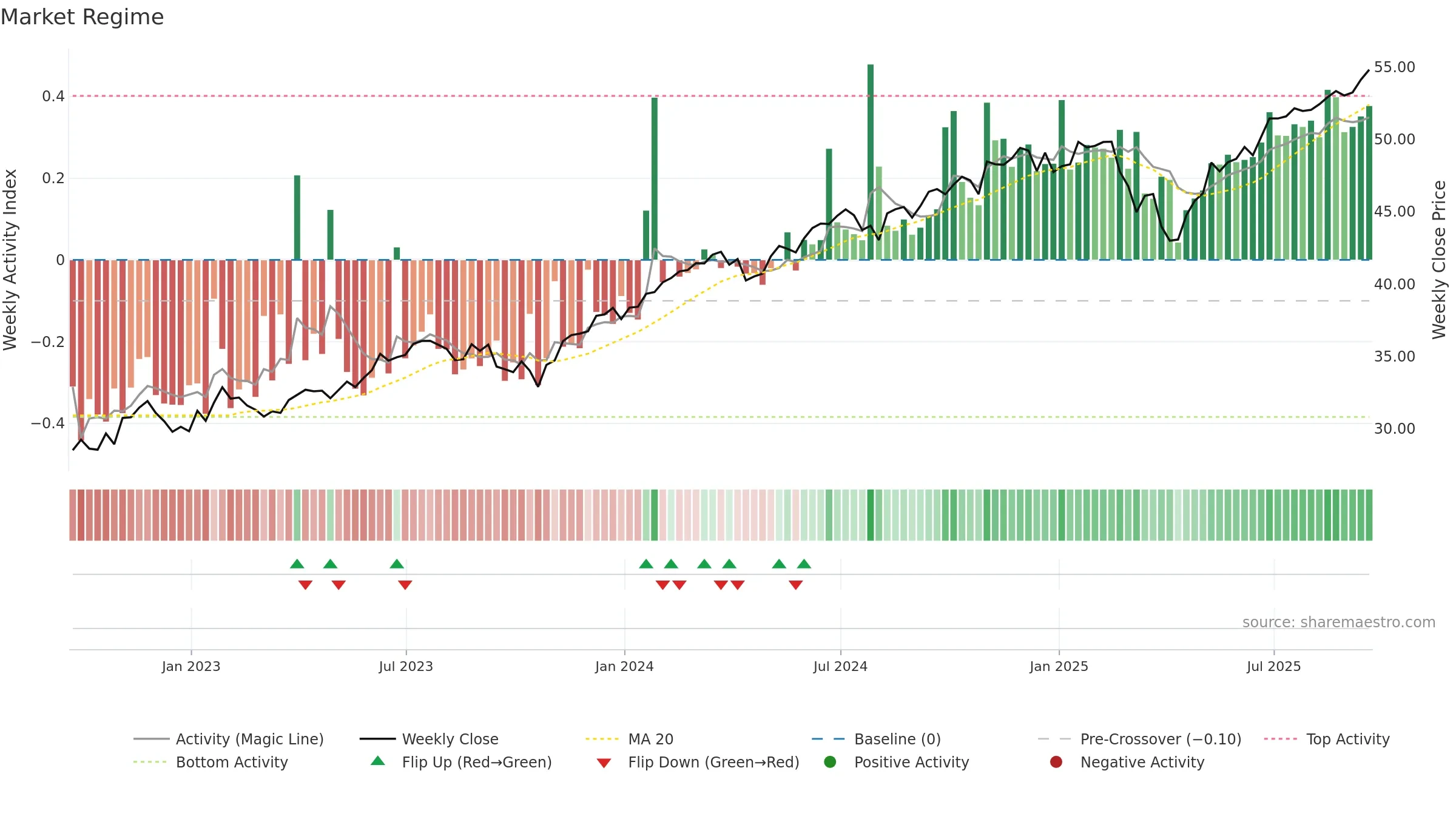Click the 30.00 price axis tick
This screenshot has height=819, width=1456.
tap(1395, 428)
